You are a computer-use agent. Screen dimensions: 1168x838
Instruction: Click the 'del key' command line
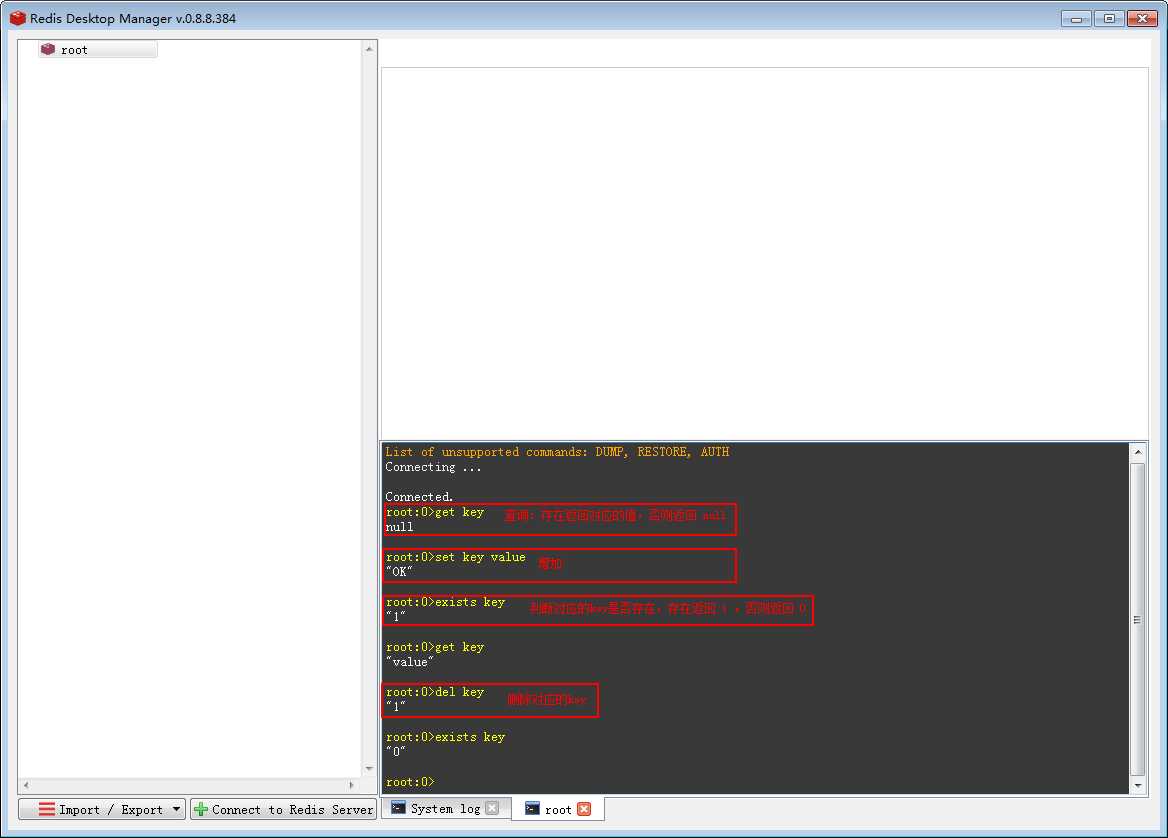(x=435, y=691)
